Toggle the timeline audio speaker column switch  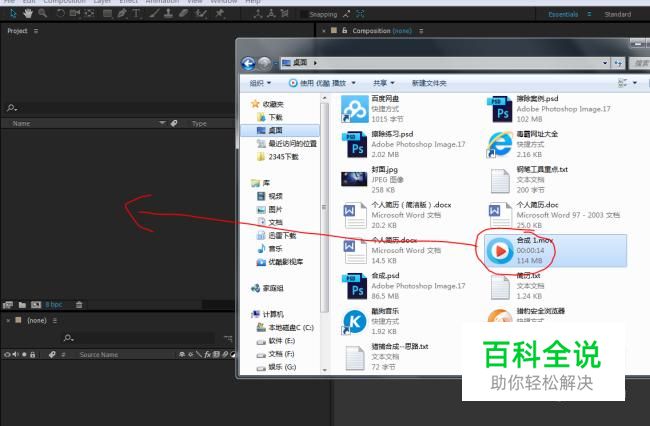point(15,355)
